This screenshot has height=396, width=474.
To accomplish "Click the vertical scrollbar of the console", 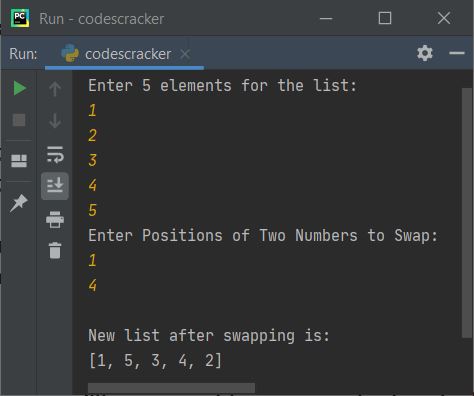I will pos(467,213).
